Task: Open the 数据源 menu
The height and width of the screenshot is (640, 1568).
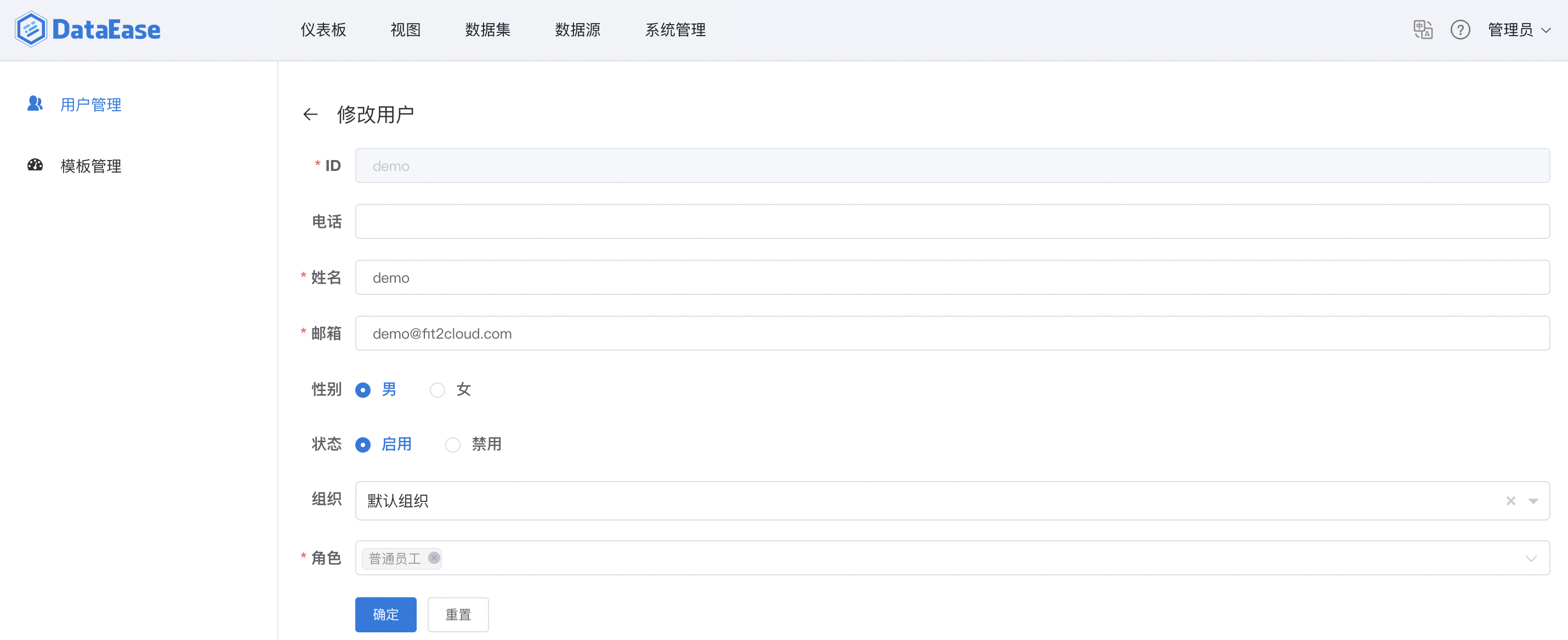Action: click(x=578, y=30)
